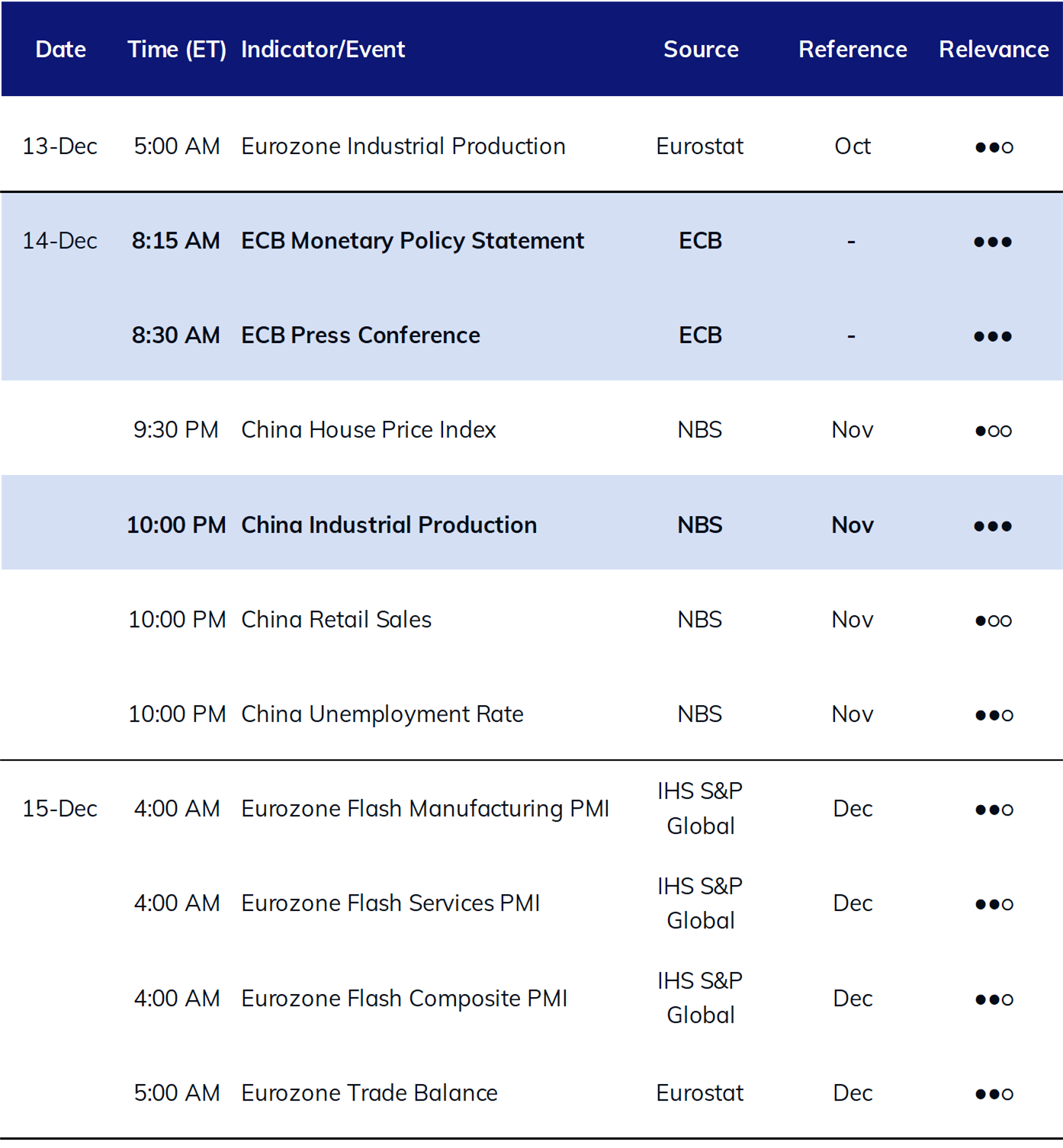Click the 15-Dec date cell
The width and height of the screenshot is (1063, 1148).
[60, 809]
